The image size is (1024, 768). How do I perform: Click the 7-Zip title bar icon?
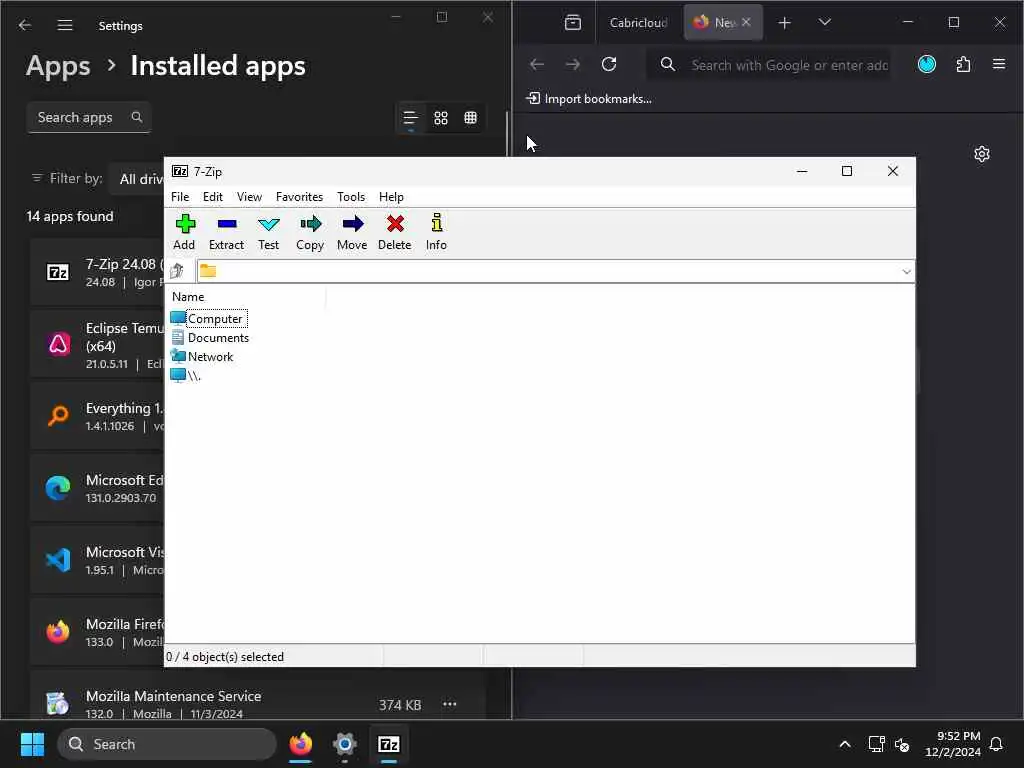pyautogui.click(x=180, y=171)
